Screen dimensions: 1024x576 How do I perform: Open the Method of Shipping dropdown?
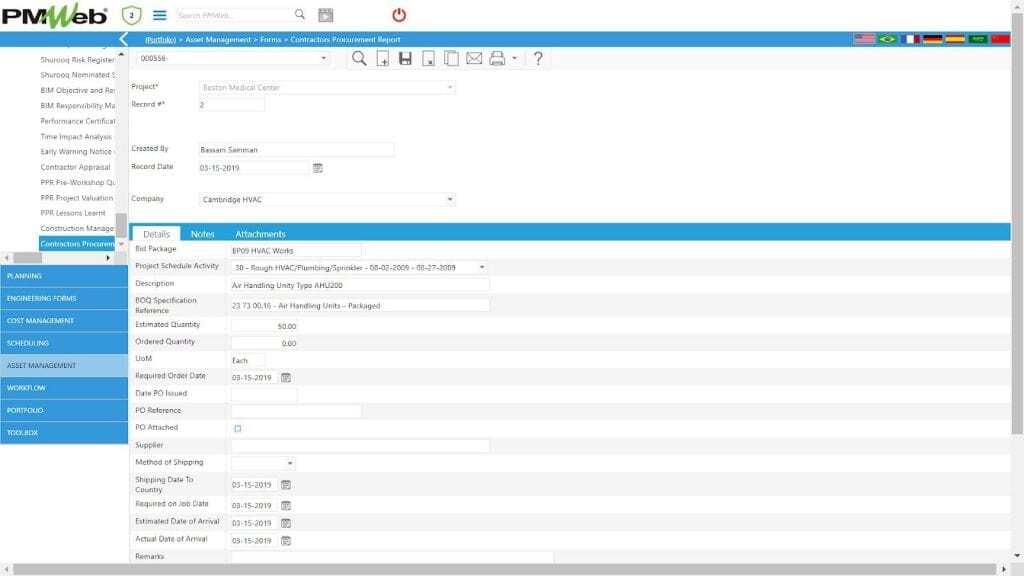click(x=290, y=463)
